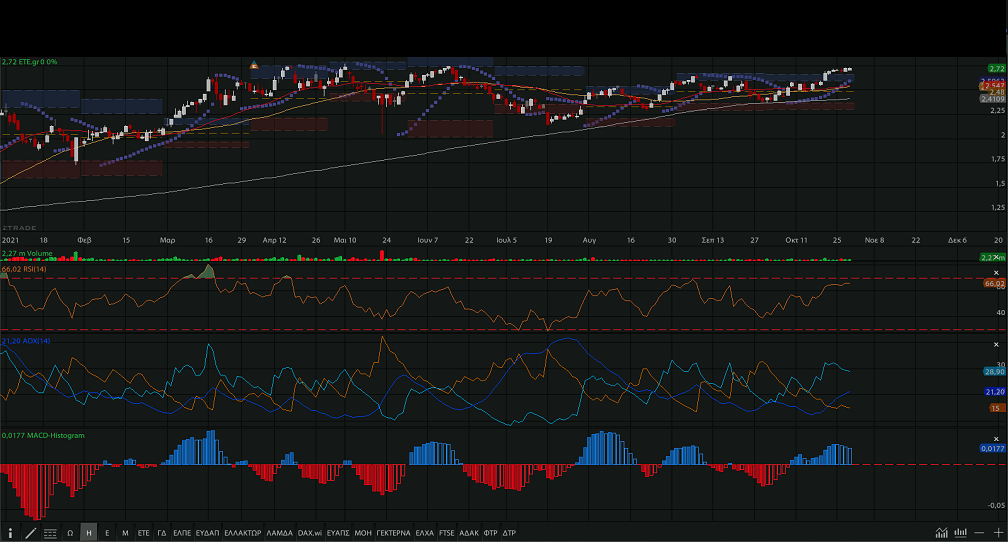Close the ADX(14) indicator panel

pos(996,344)
